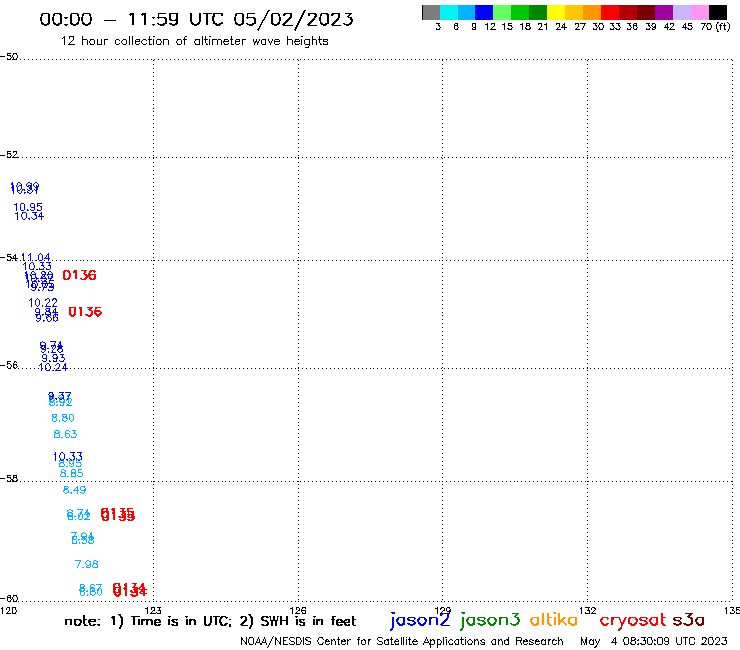Select the pink legend swatch for 45-70 ft
The width and height of the screenshot is (740, 650).
(x=699, y=12)
